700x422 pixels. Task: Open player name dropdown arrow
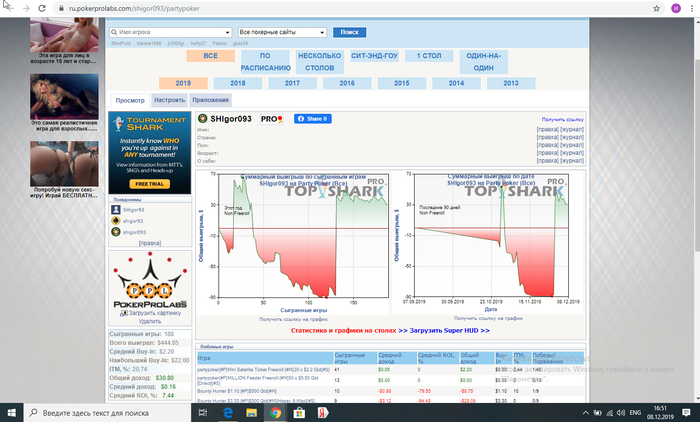click(x=228, y=32)
